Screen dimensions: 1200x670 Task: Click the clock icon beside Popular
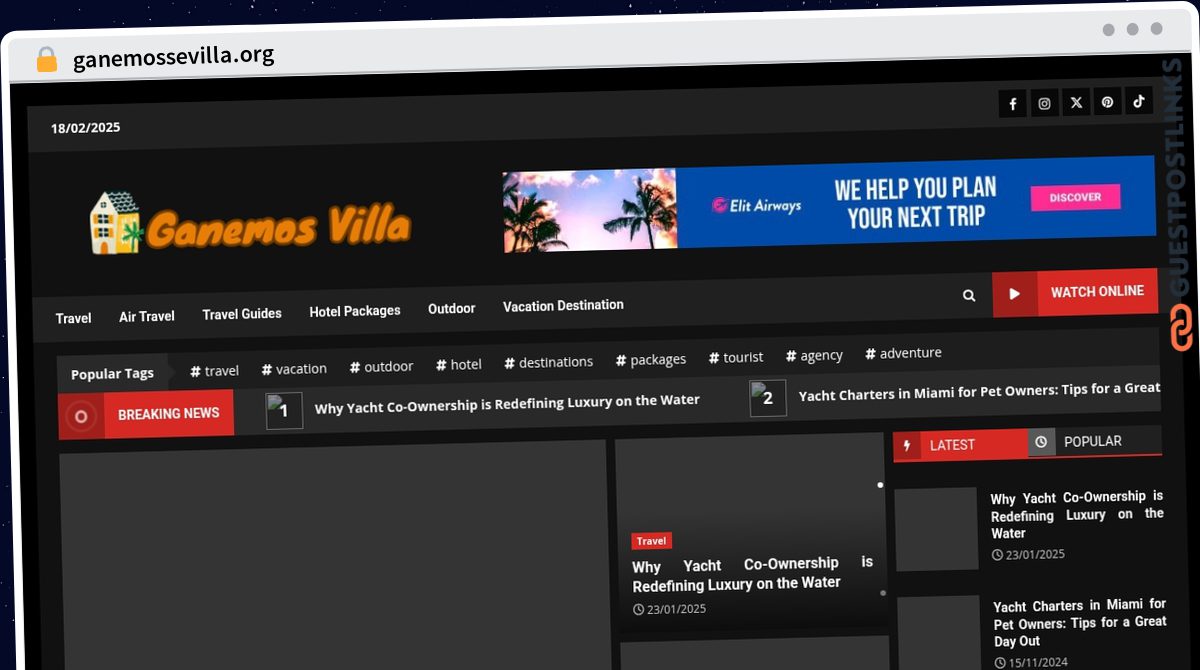(1041, 442)
